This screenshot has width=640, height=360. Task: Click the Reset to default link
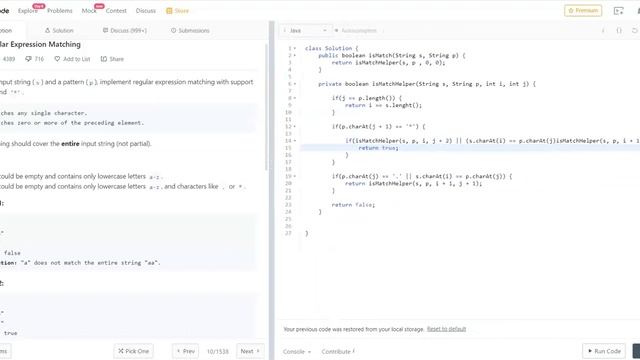[x=446, y=329]
